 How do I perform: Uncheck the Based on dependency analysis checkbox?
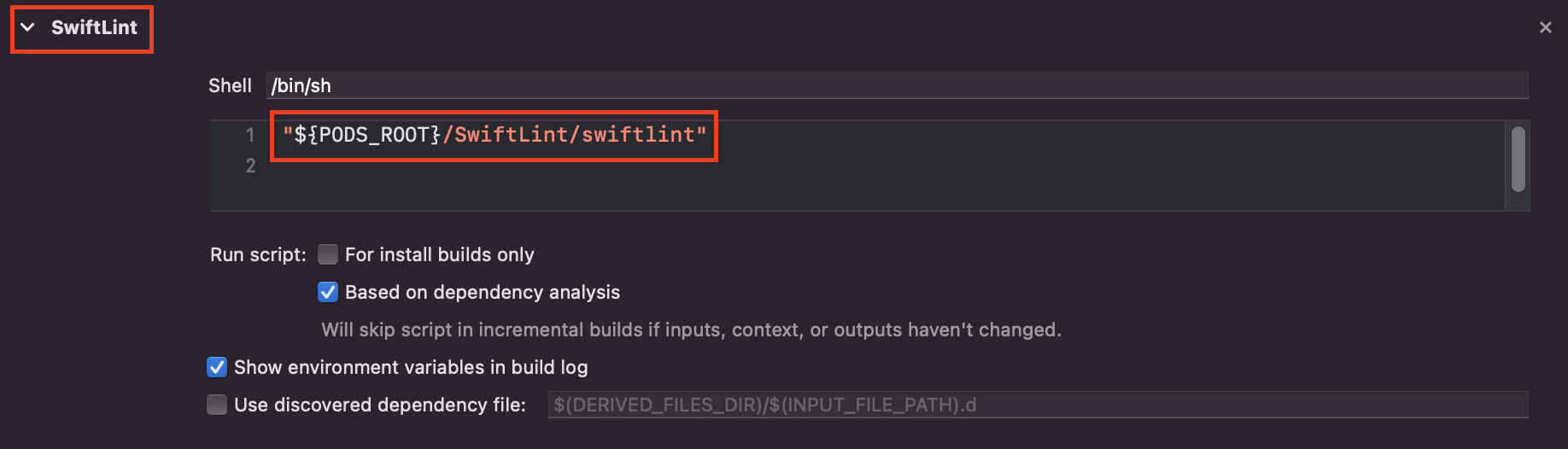click(x=328, y=292)
